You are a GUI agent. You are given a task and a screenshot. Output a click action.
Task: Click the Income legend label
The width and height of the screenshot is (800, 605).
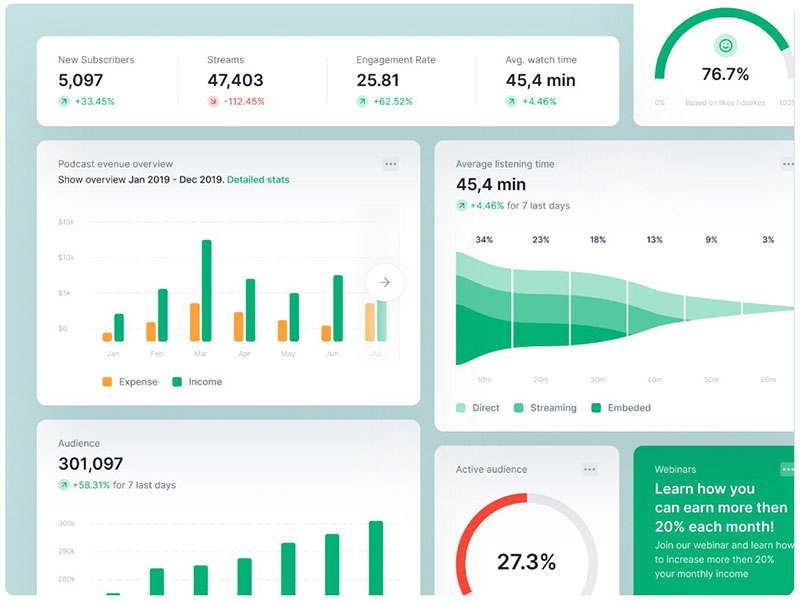coord(205,382)
